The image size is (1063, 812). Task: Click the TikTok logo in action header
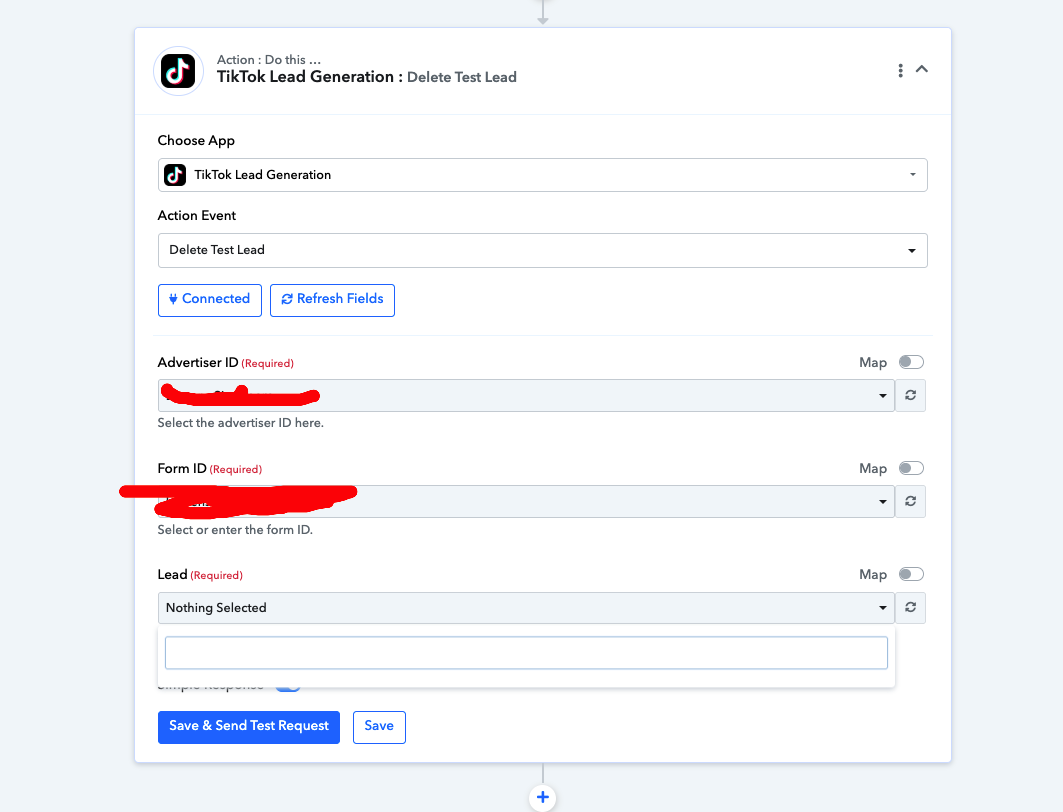[x=178, y=71]
